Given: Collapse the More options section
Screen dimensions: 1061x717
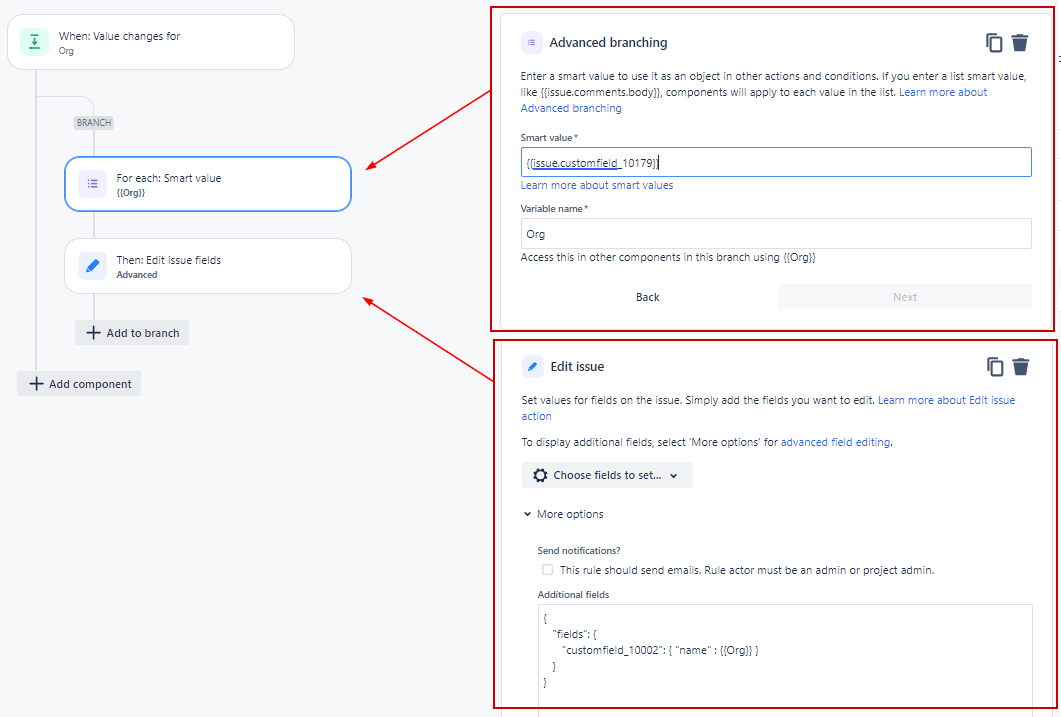Looking at the screenshot, I should click(x=564, y=514).
